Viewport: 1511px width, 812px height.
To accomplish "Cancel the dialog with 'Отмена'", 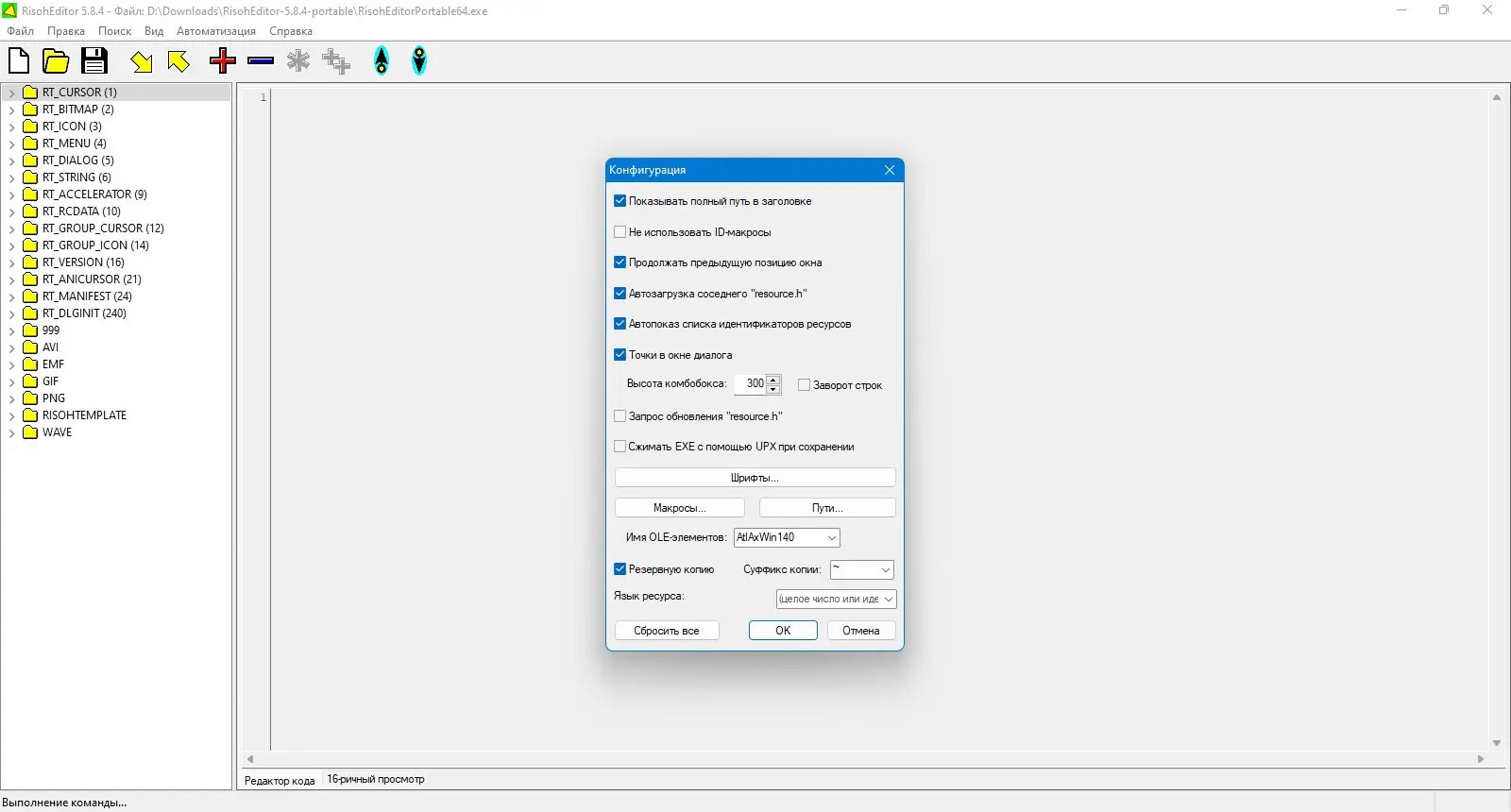I will click(861, 631).
